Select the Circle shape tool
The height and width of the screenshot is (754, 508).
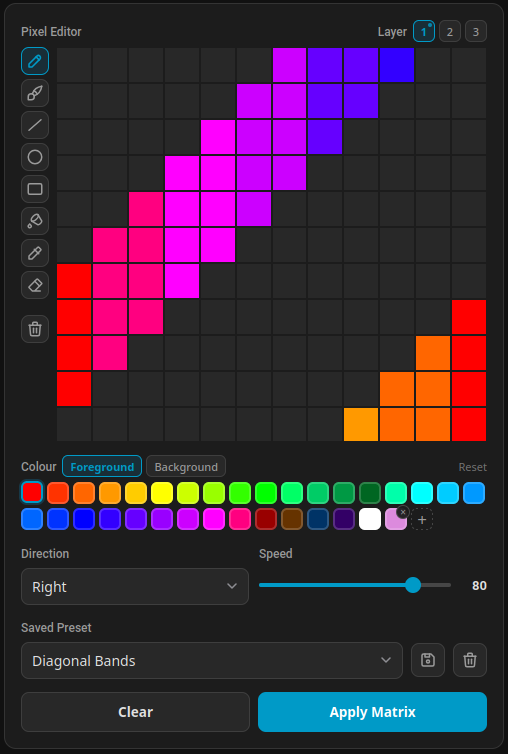tap(35, 157)
